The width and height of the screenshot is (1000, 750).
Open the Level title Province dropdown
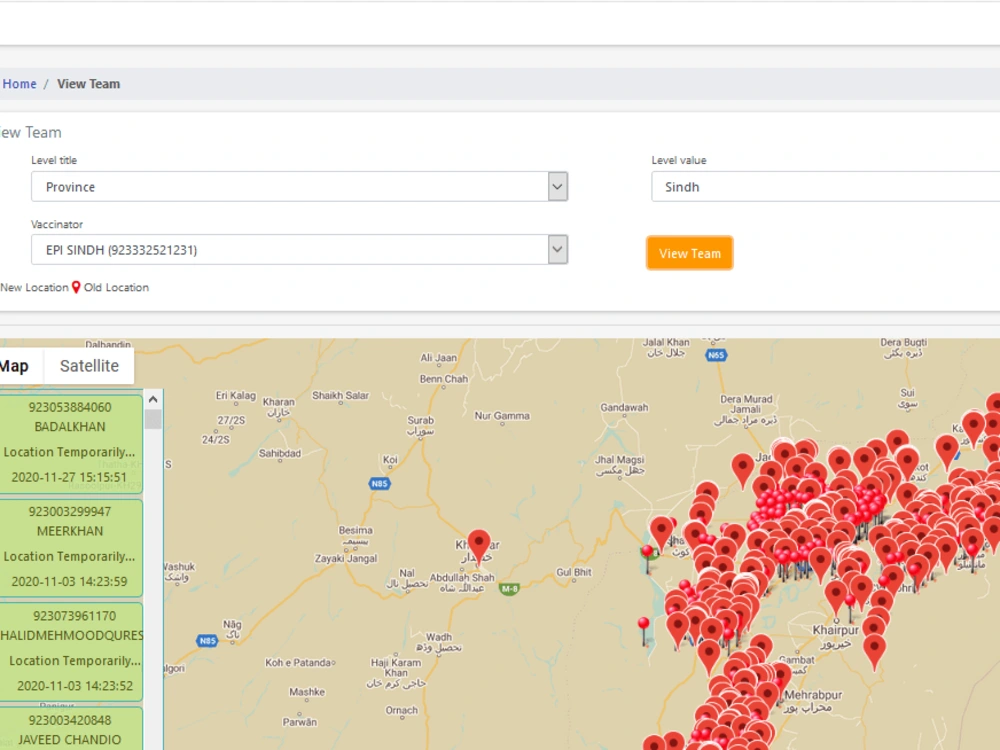pos(299,187)
